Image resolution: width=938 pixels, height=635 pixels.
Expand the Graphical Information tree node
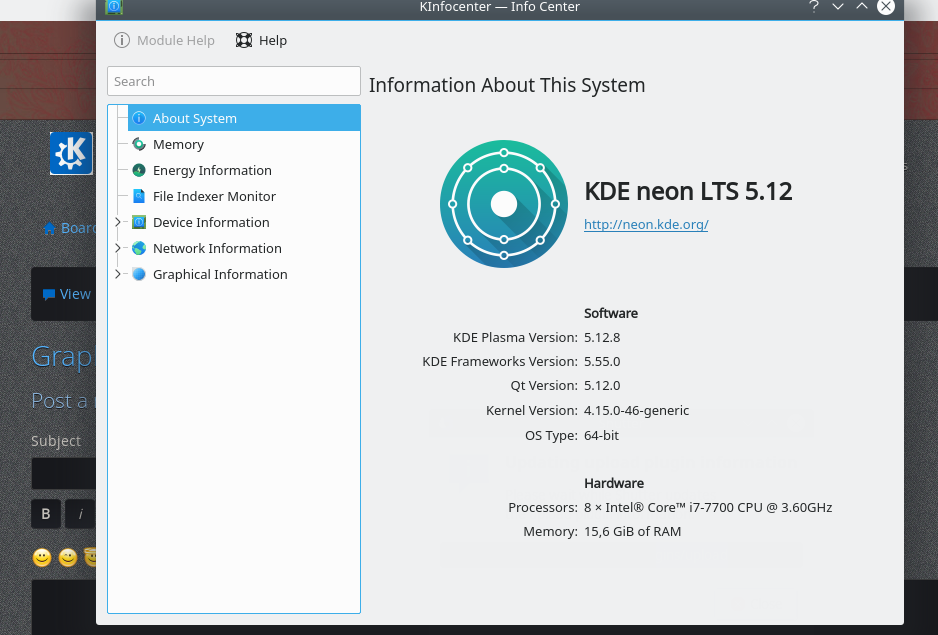(118, 274)
